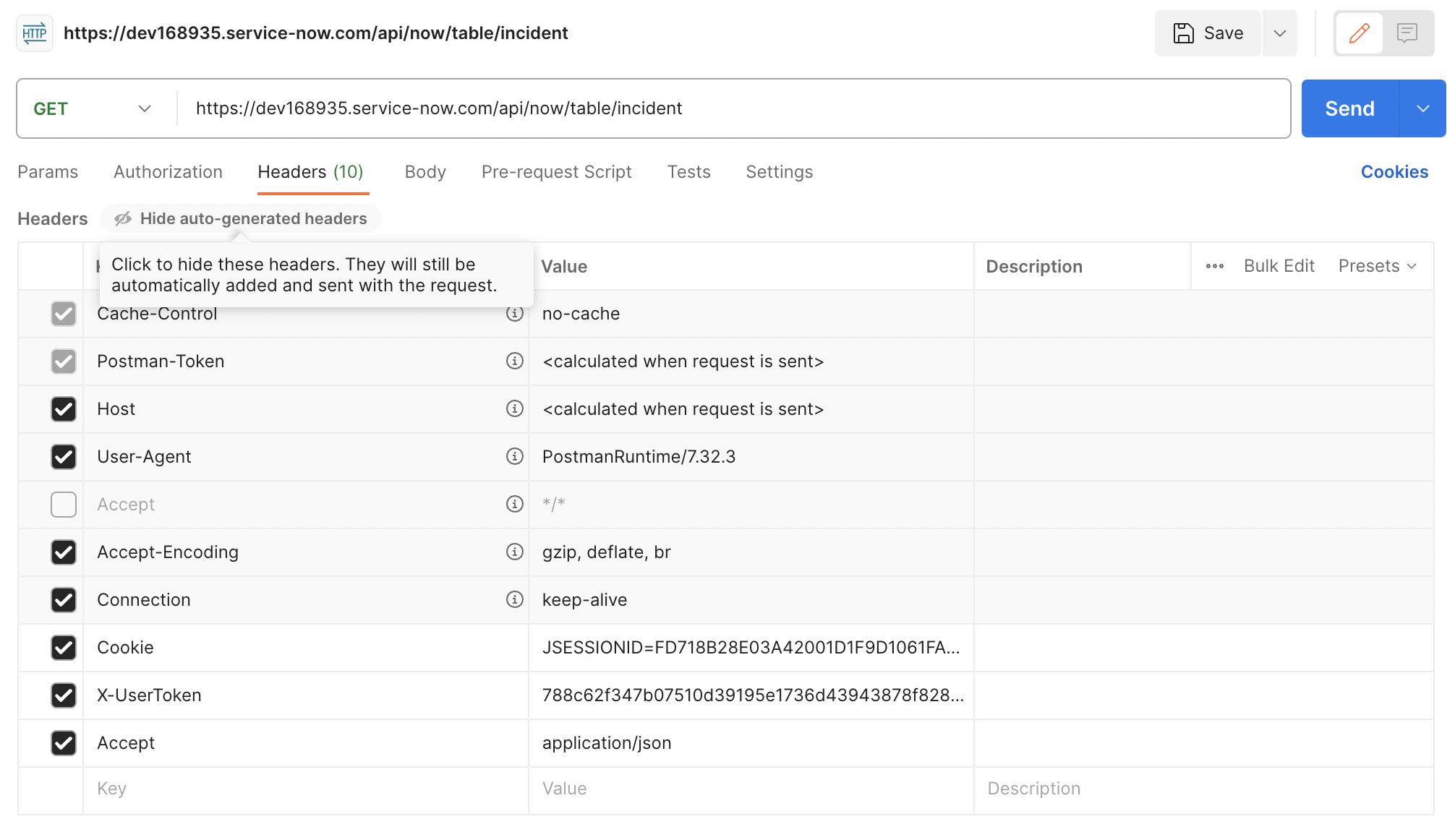The height and width of the screenshot is (840, 1455).
Task: Open the three-dots column options menu
Action: click(1214, 266)
